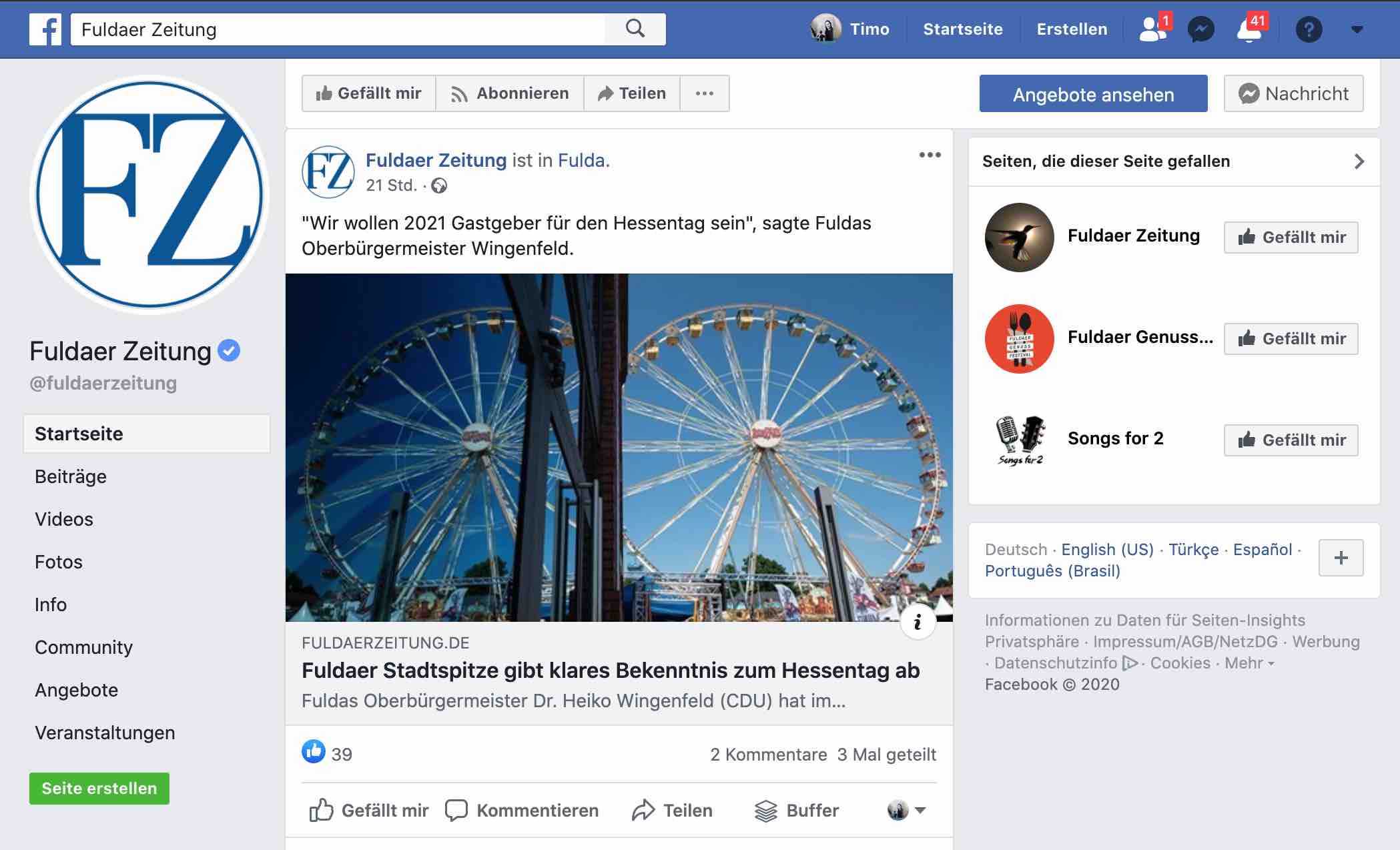This screenshot has height=850, width=1400.
Task: Click the help question mark icon
Action: (x=1309, y=29)
